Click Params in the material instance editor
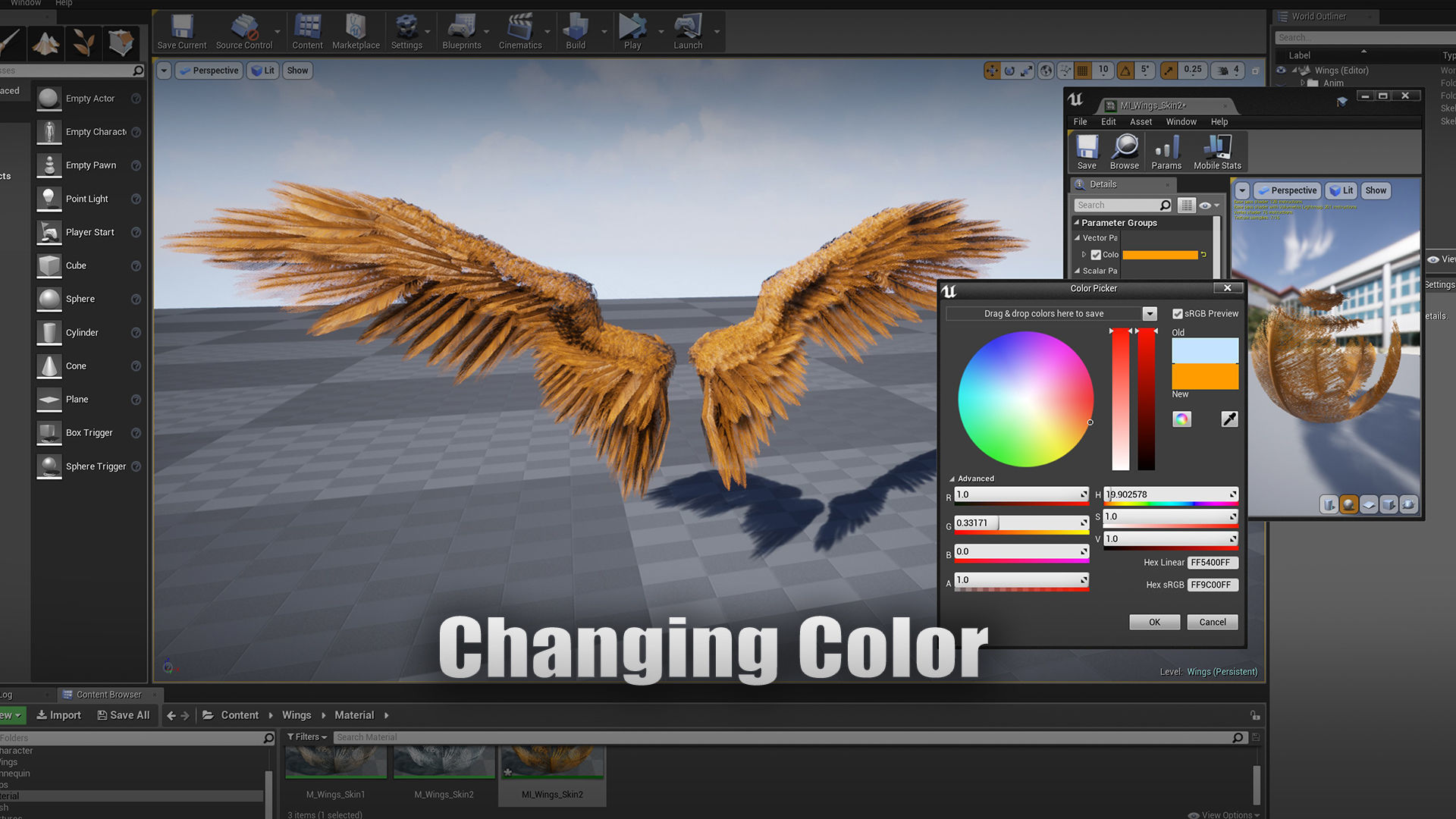Viewport: 1456px width, 819px height. coord(1166,152)
